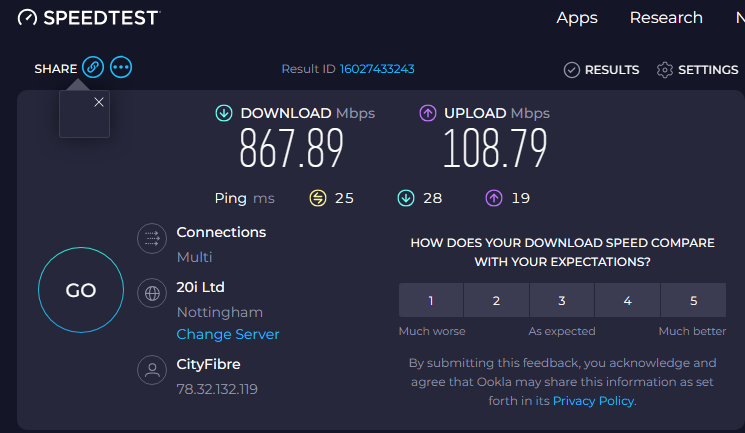Click the 108.79 upload speed value
Screen dimensions: 745x433
click(x=495, y=149)
